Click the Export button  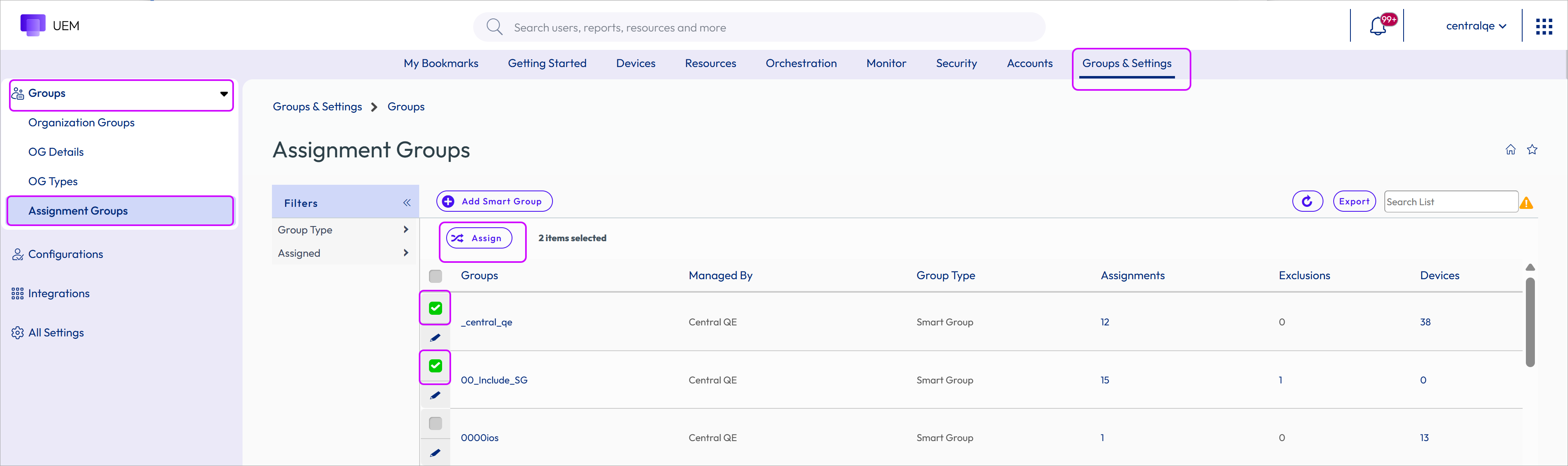coord(1355,202)
